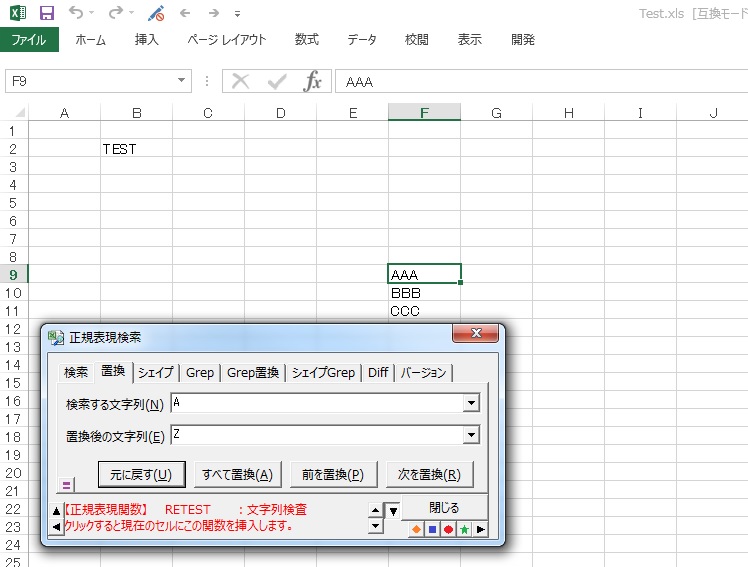Open the Diff tab in the dialog
The image size is (748, 567).
[x=377, y=372]
